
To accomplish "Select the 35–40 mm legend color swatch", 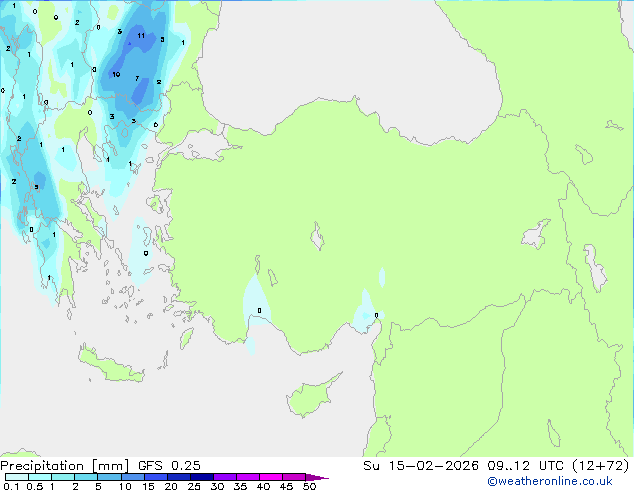I will 247,477.
